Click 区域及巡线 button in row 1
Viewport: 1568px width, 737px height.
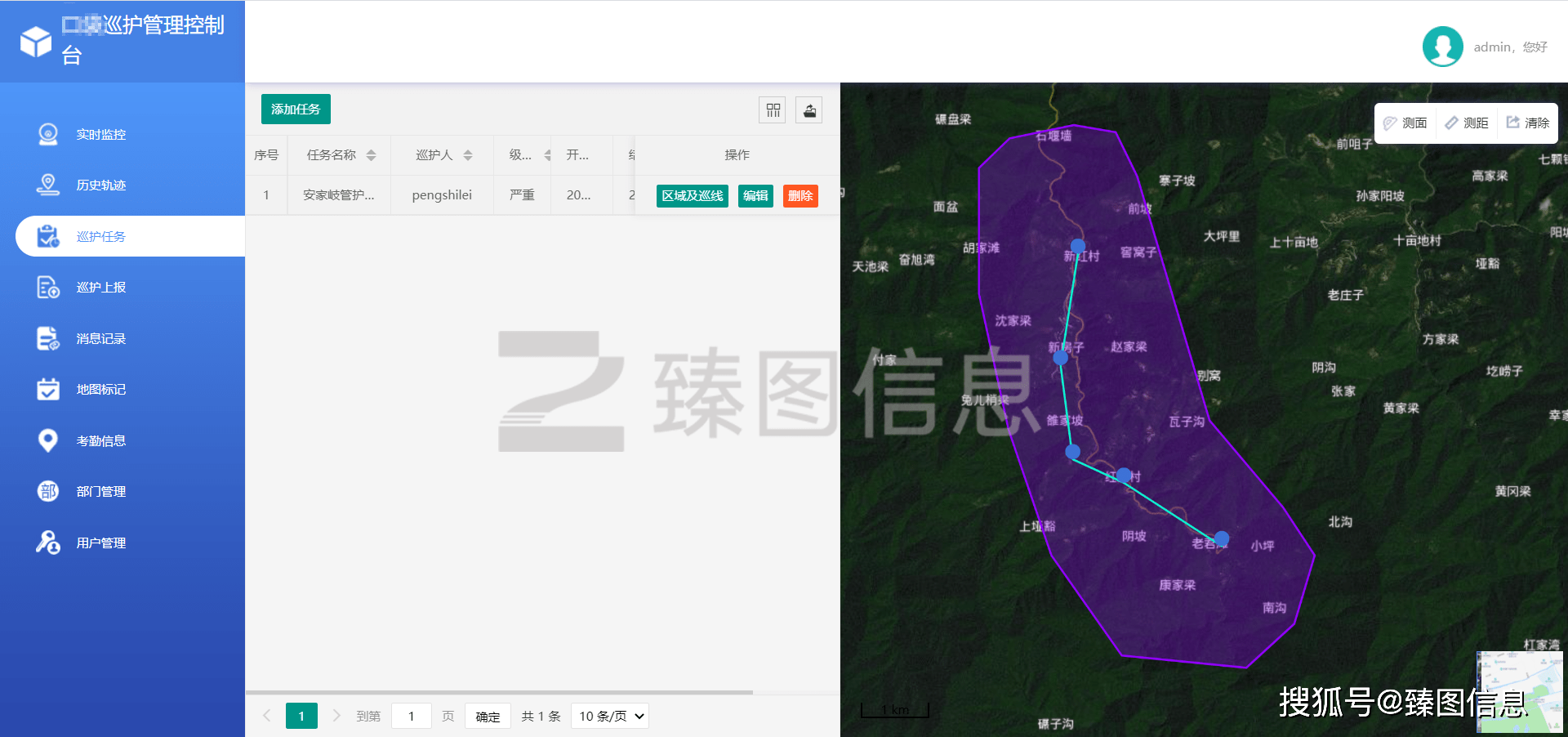pyautogui.click(x=693, y=196)
